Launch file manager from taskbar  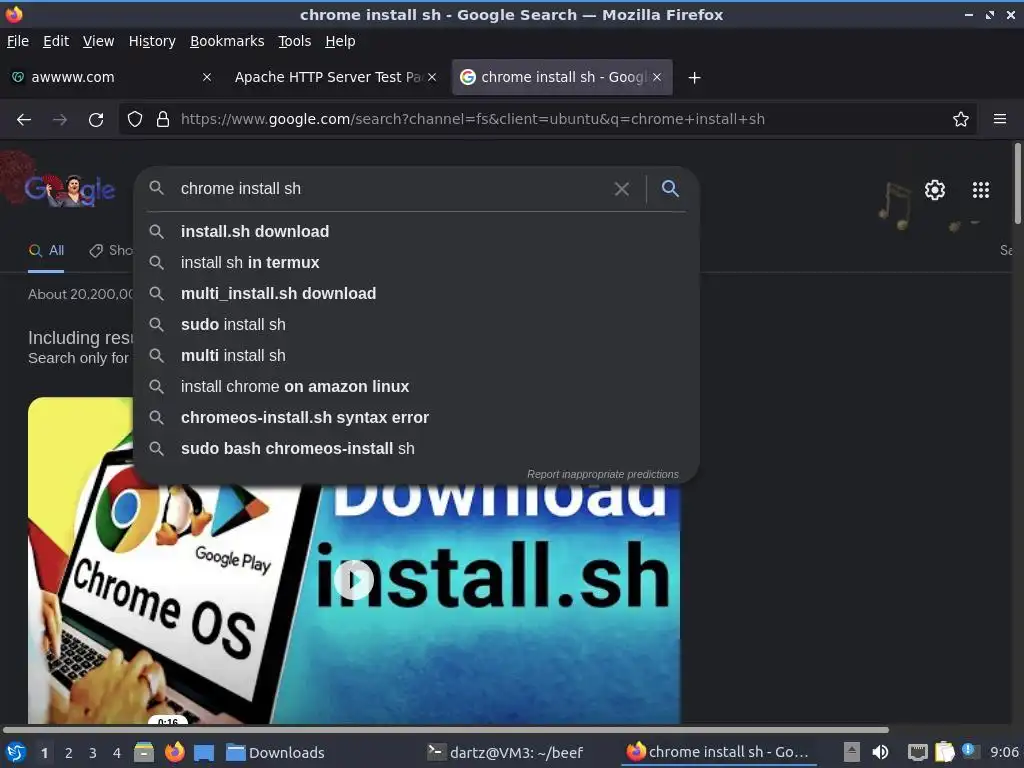click(144, 752)
